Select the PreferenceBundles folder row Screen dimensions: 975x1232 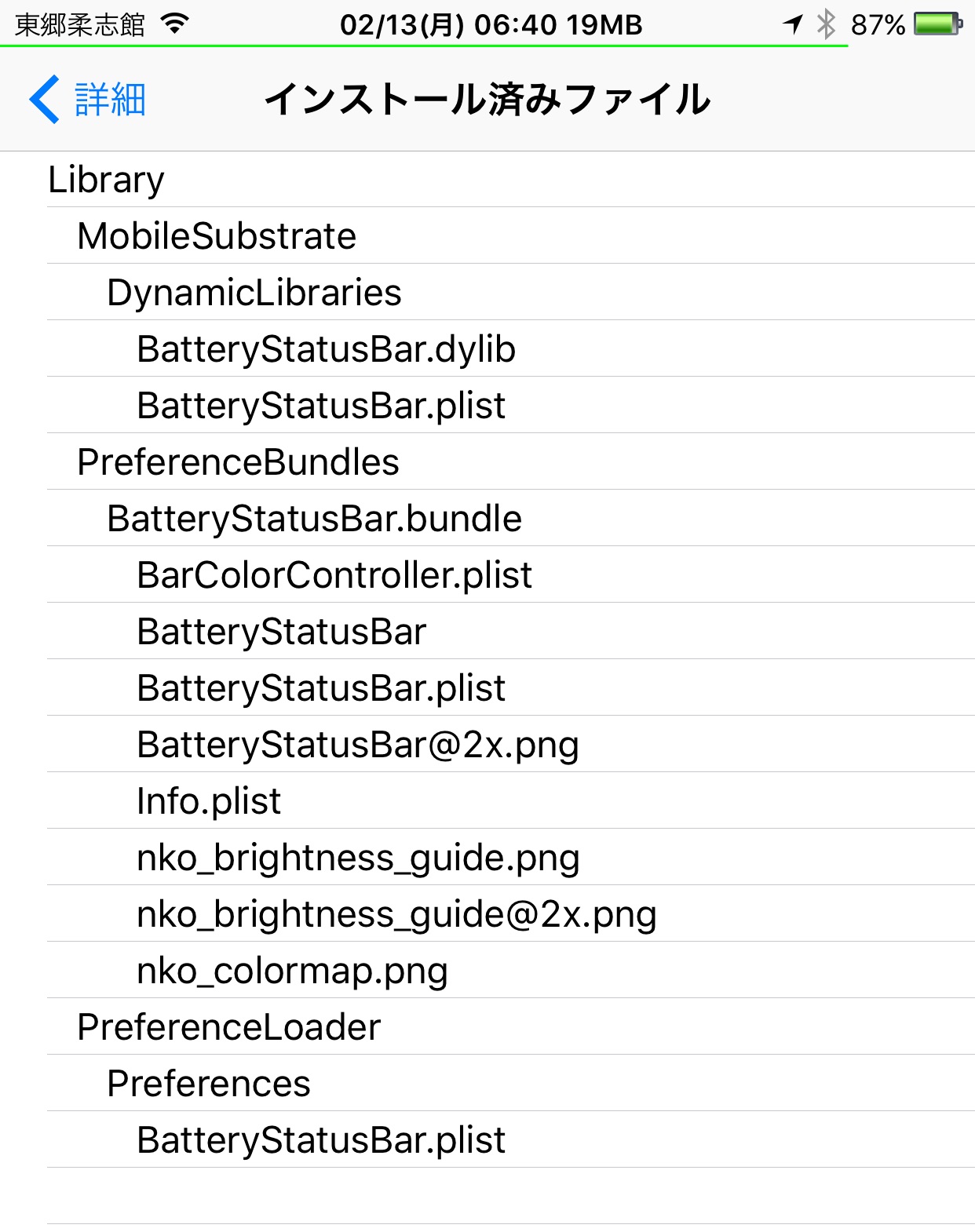pos(511,462)
